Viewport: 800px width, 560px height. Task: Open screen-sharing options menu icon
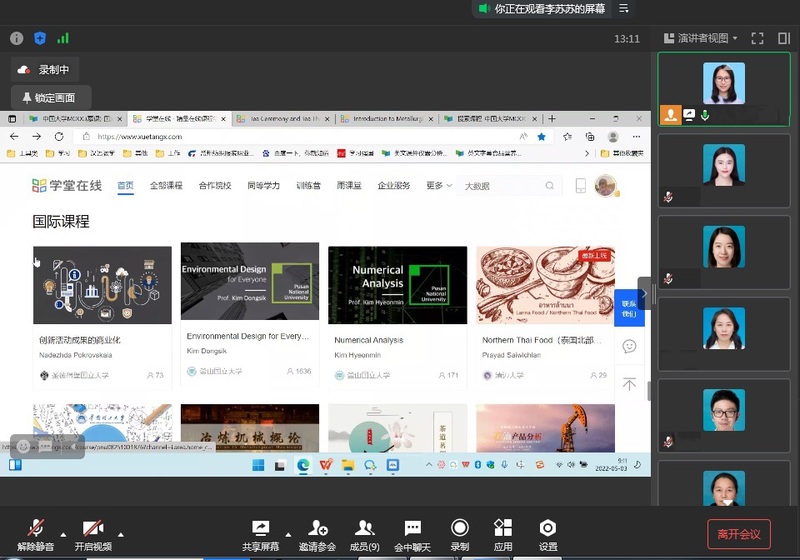pyautogui.click(x=623, y=9)
